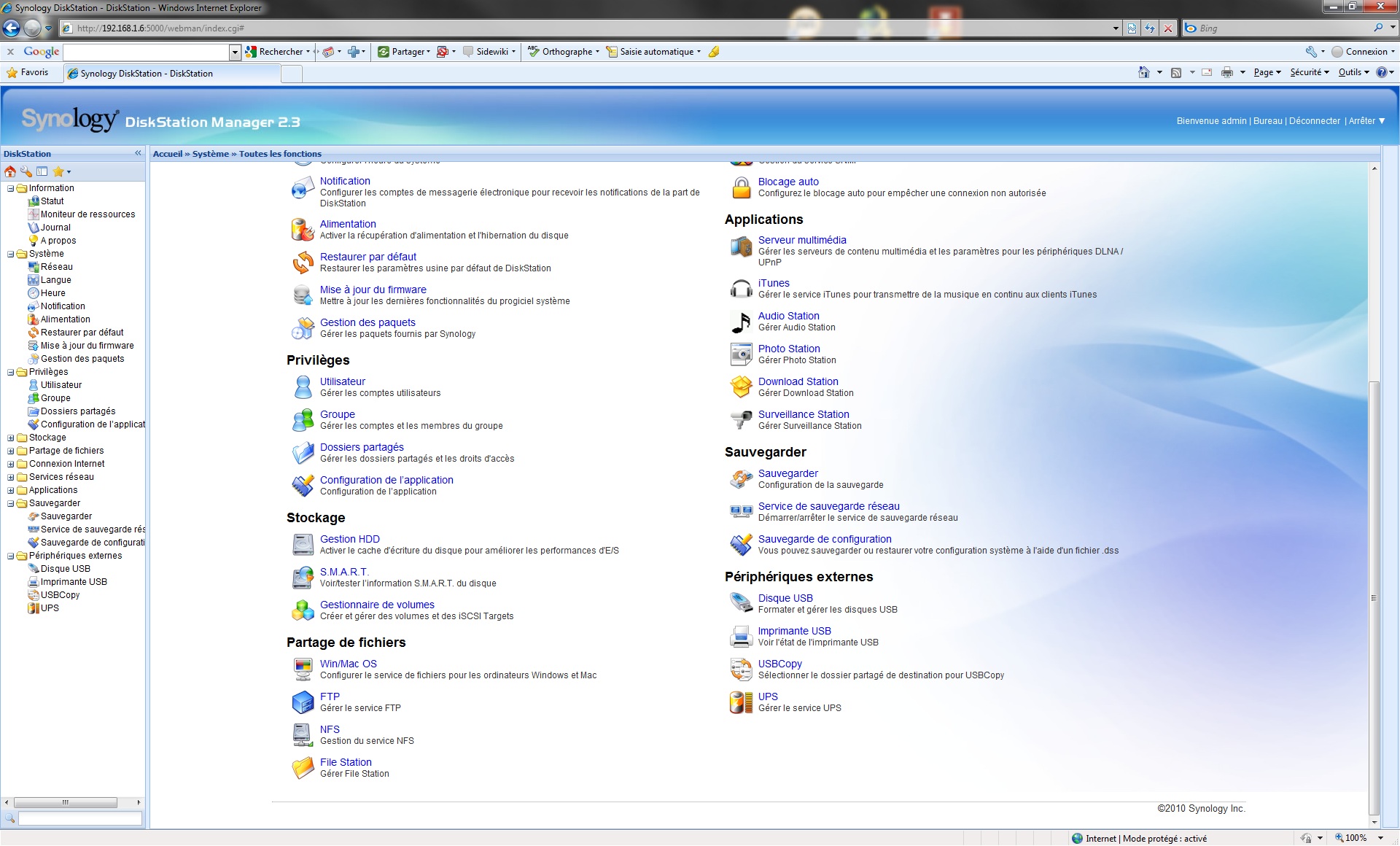1400x846 pixels.
Task: Open the Outils menu
Action: 1353,72
